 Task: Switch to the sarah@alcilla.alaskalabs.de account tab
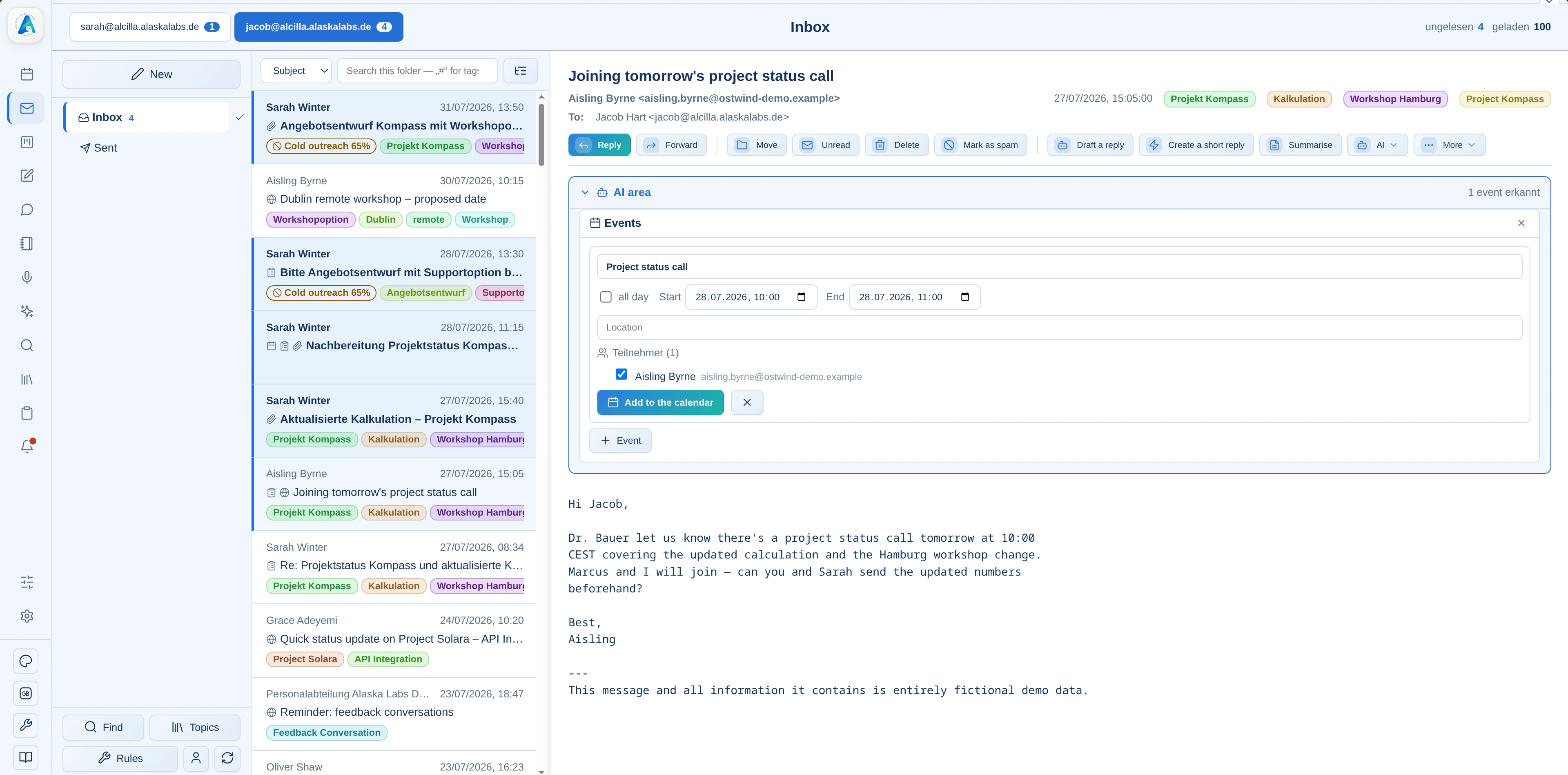150,27
